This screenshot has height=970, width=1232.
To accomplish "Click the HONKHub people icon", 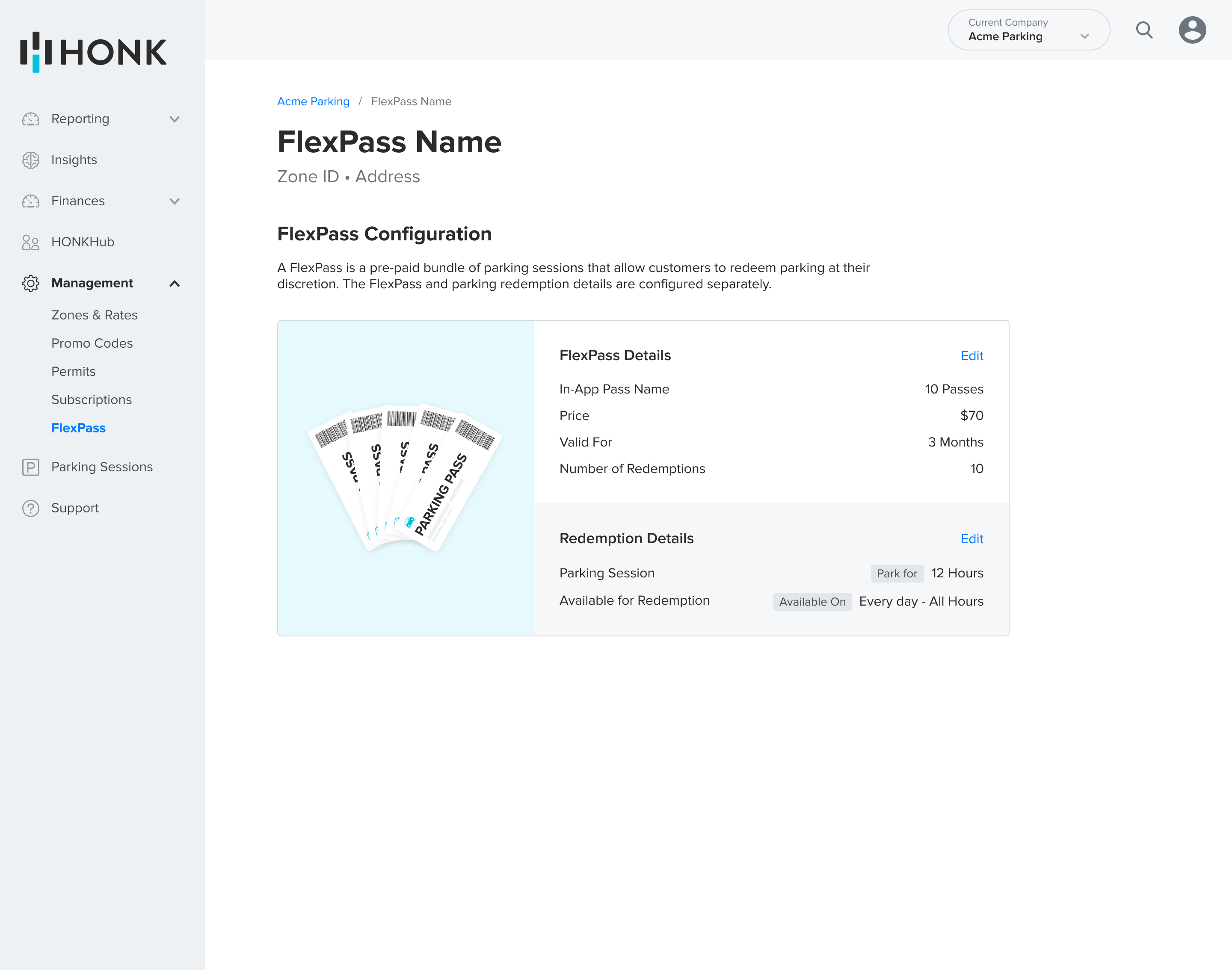I will click(31, 242).
